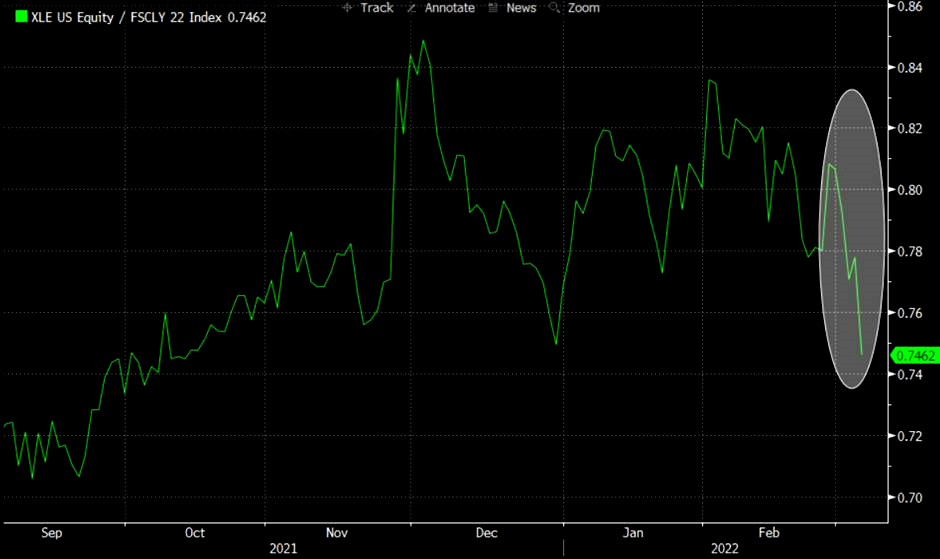This screenshot has width=940, height=559.
Task: Activate the Zoom toolbar label
Action: 584,8
